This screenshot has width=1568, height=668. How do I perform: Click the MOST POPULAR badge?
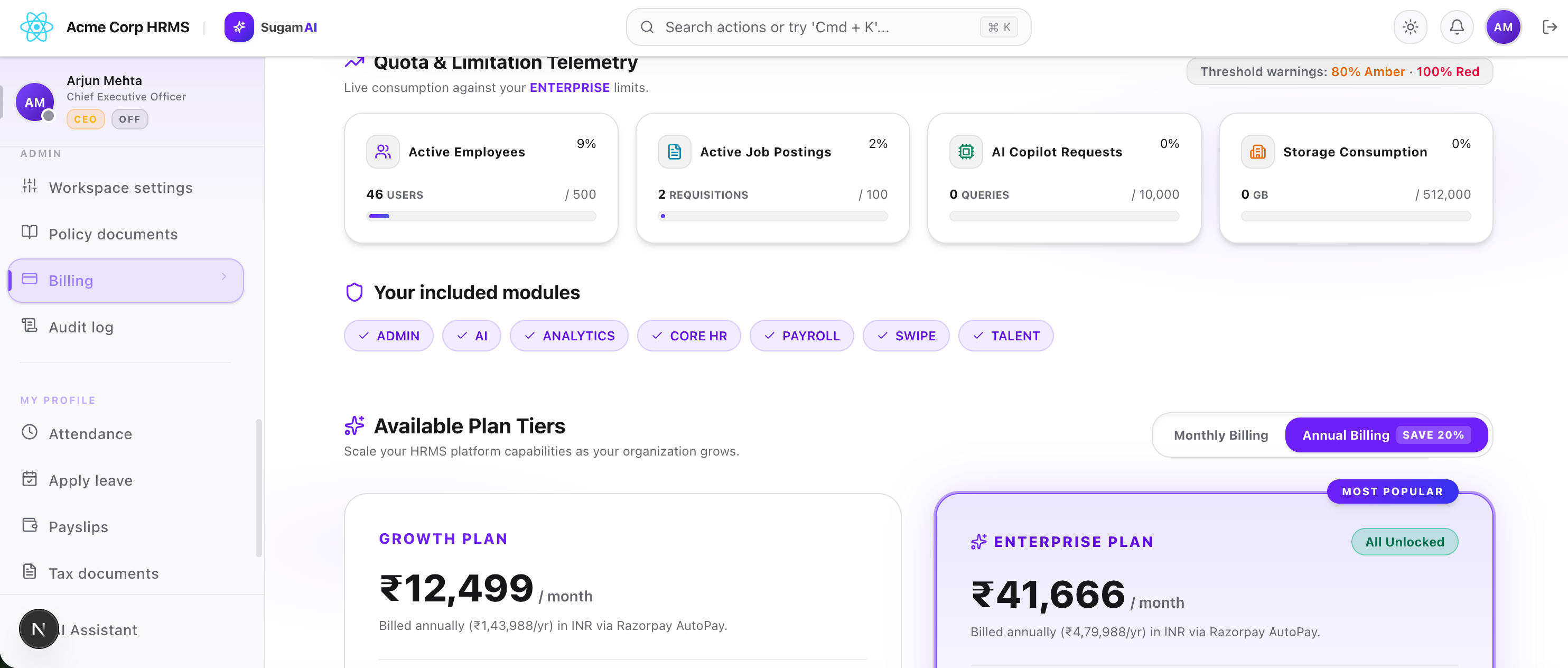pyautogui.click(x=1392, y=492)
